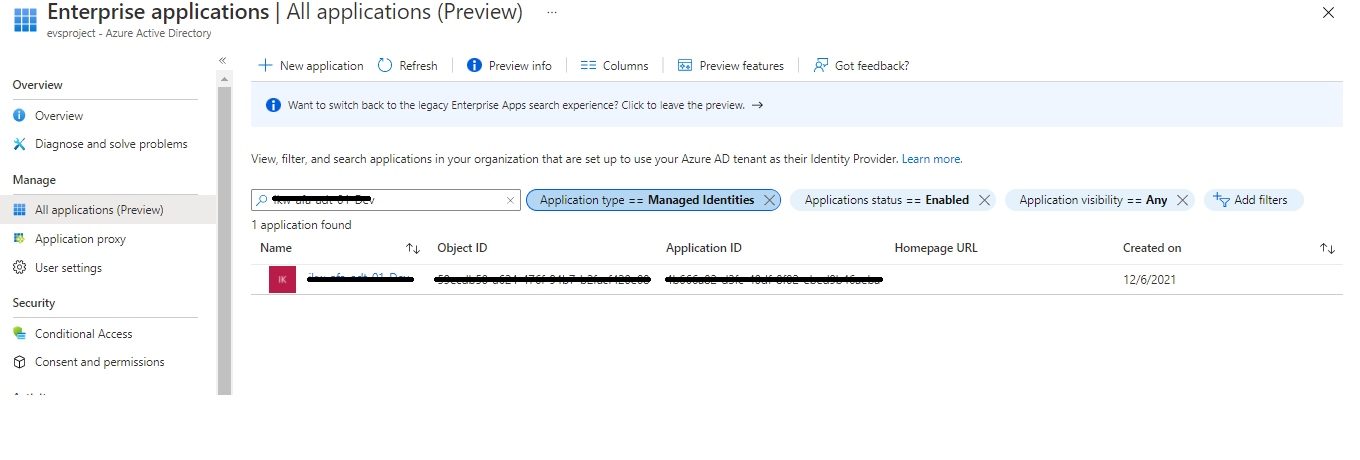
Task: Click the application search box
Action: [x=386, y=200]
